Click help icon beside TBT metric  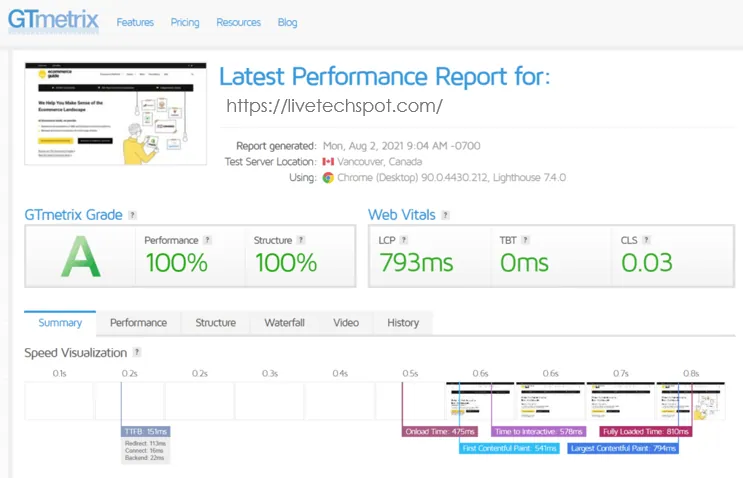click(x=526, y=240)
